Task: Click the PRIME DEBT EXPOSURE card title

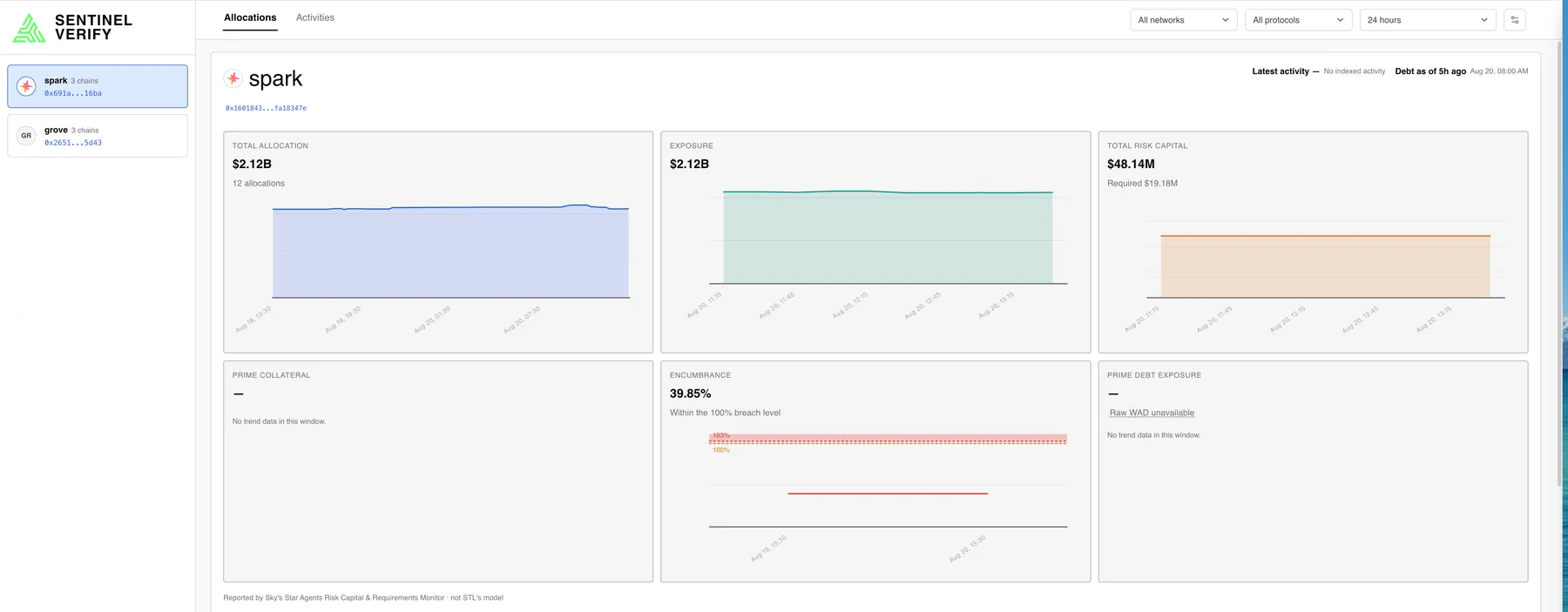Action: click(x=1154, y=375)
